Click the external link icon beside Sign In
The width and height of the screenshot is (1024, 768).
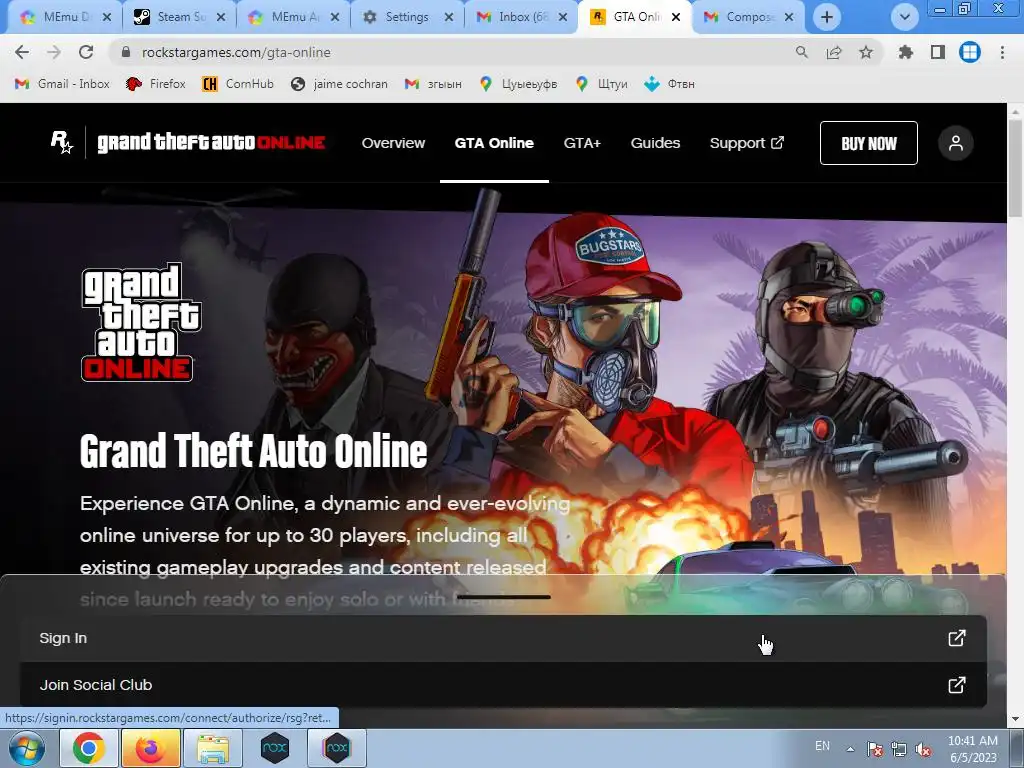[x=957, y=638]
